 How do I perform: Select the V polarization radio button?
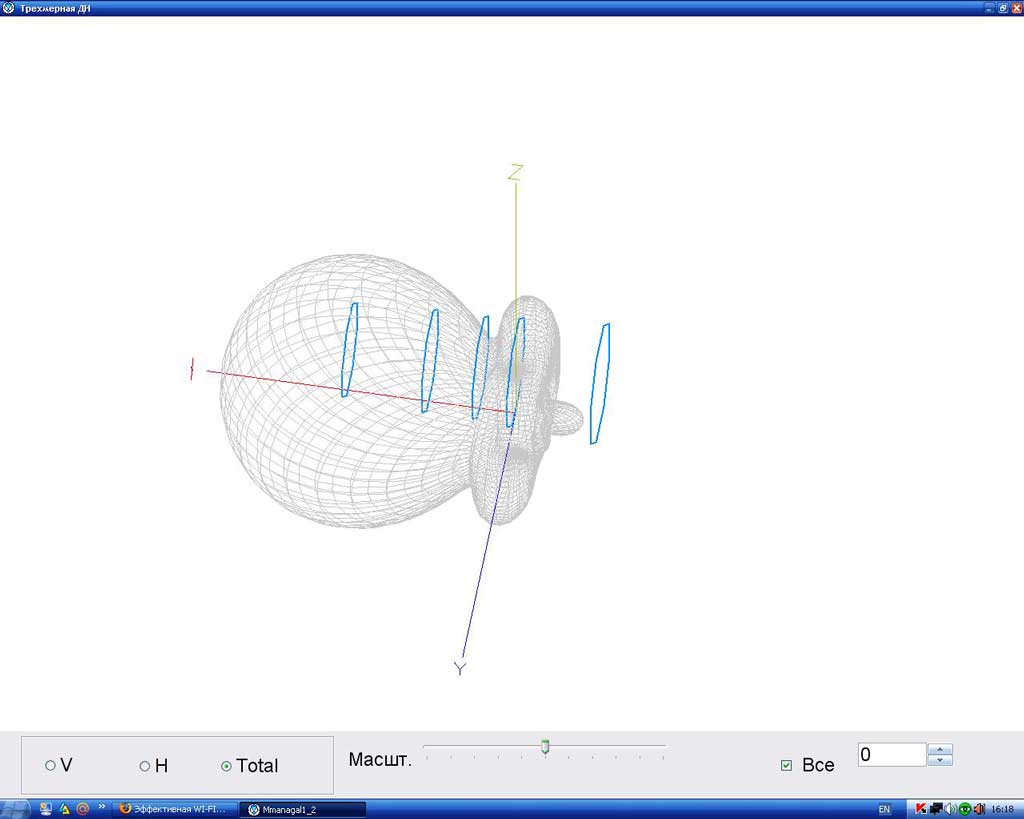50,765
